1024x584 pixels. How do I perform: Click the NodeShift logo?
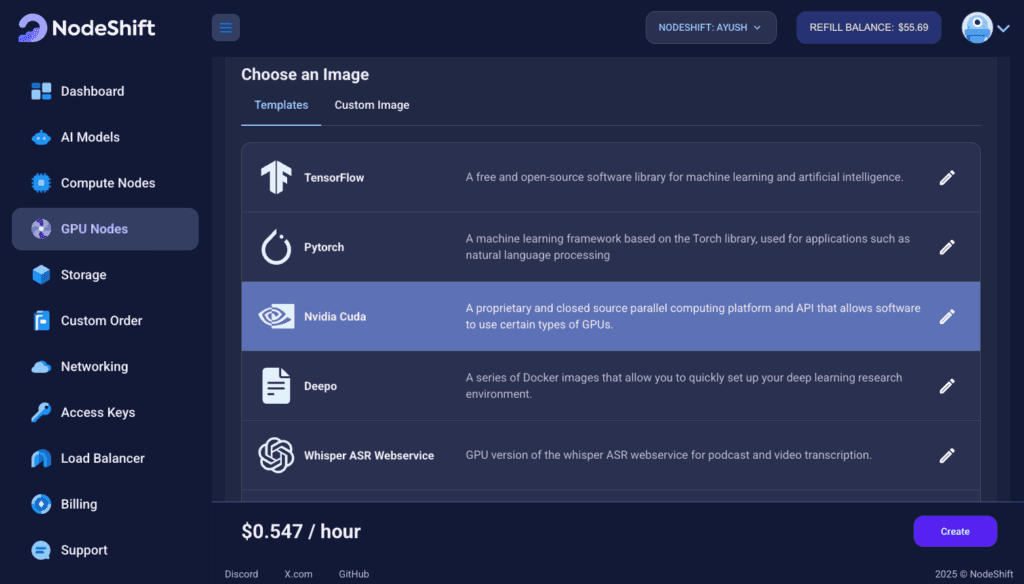point(87,28)
